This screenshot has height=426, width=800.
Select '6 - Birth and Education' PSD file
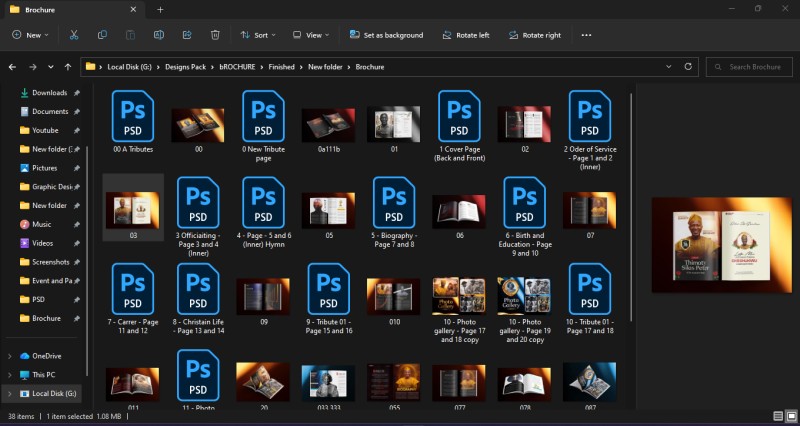(524, 216)
